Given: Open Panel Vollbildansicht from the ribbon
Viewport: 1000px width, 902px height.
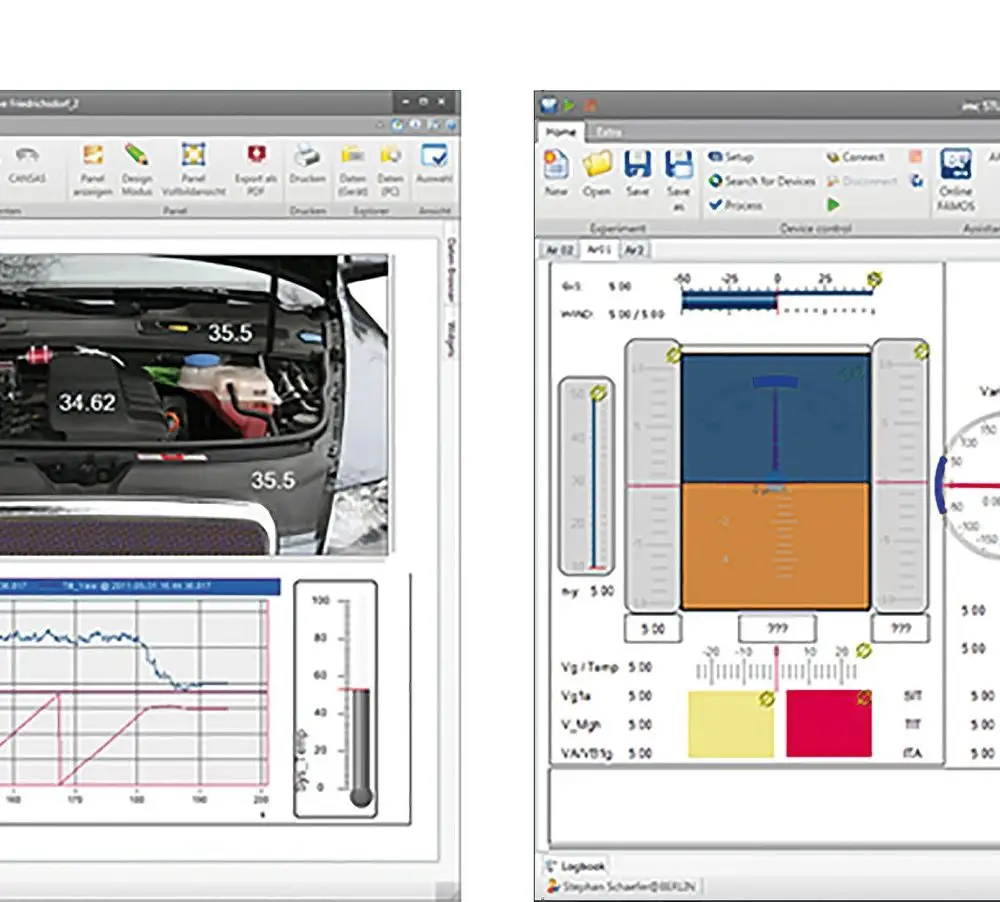Looking at the screenshot, I should [193, 155].
